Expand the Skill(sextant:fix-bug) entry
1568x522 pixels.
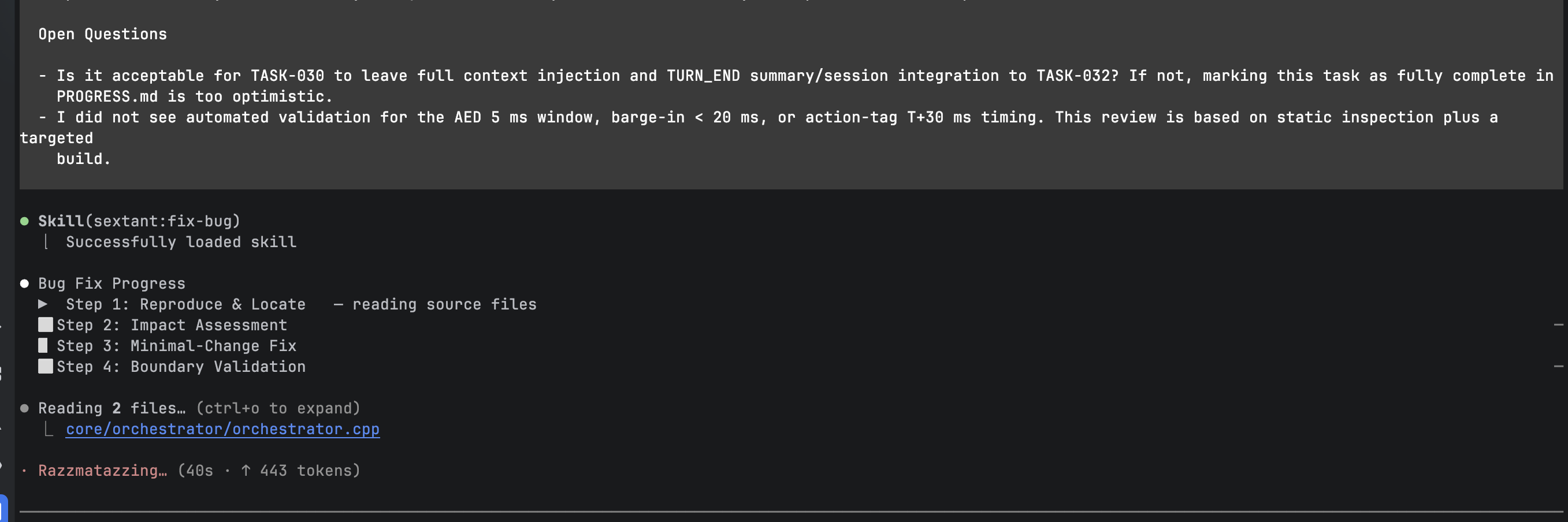pyautogui.click(x=139, y=222)
